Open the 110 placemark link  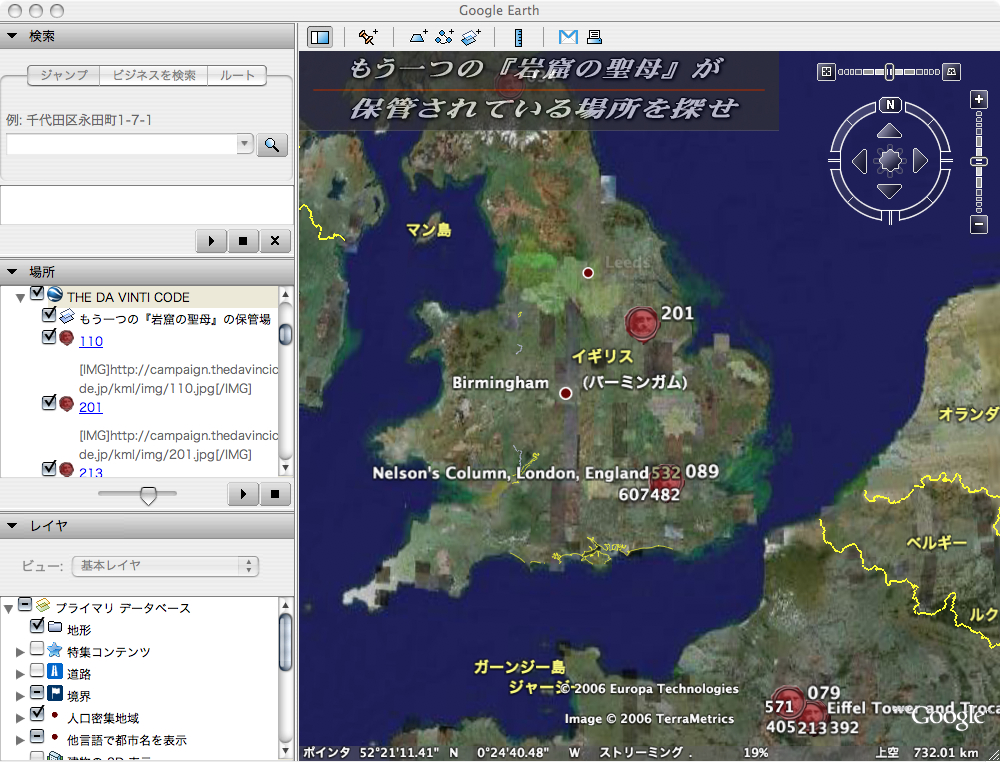[x=91, y=341]
